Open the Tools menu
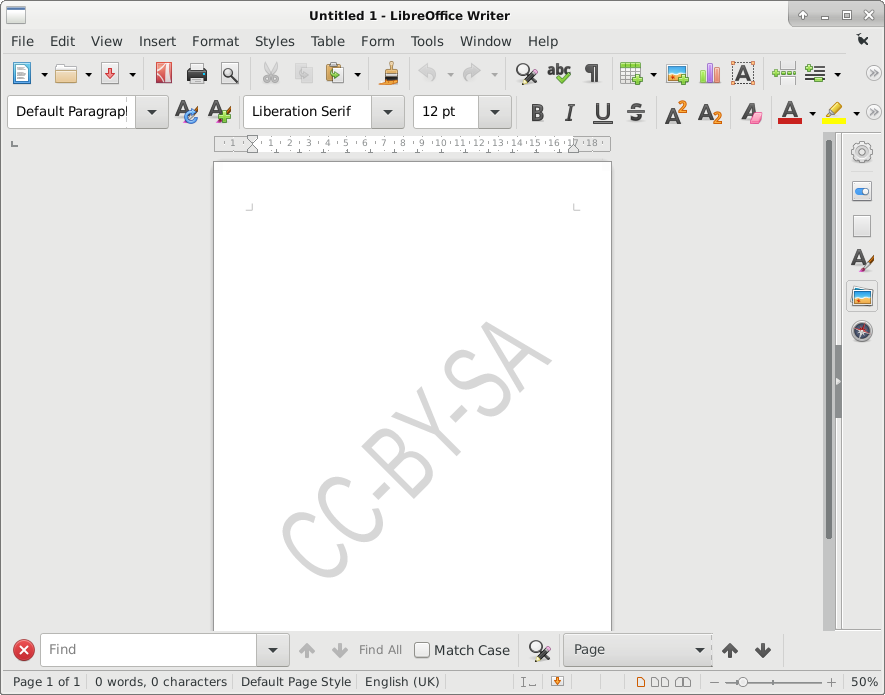Image resolution: width=885 pixels, height=695 pixels. 427,41
